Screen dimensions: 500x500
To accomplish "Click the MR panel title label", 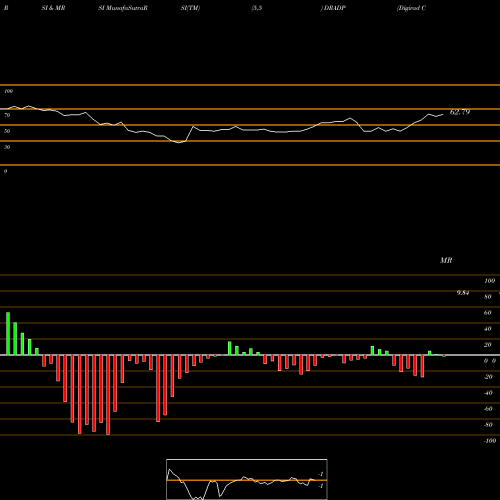I will pos(446,260).
